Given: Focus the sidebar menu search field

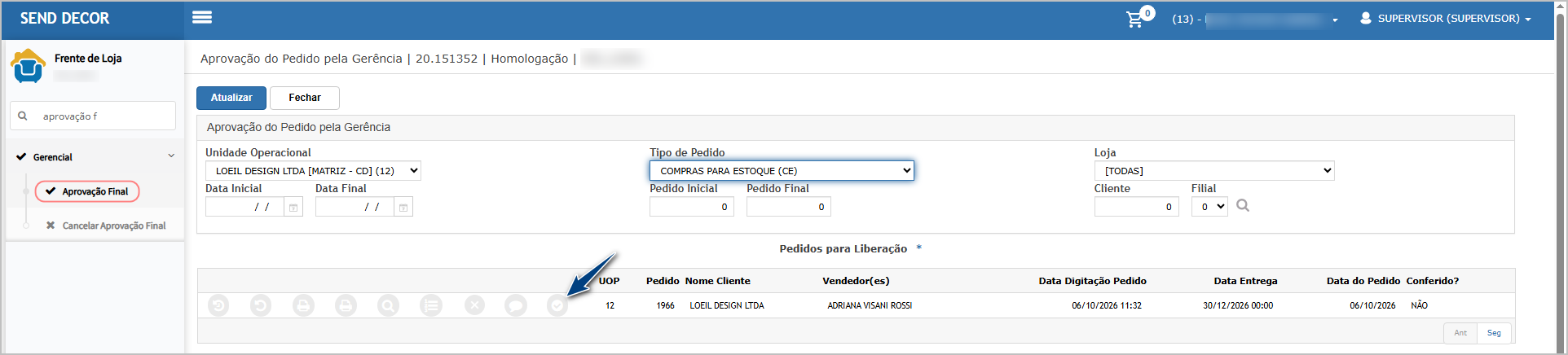Looking at the screenshot, I should [93, 116].
